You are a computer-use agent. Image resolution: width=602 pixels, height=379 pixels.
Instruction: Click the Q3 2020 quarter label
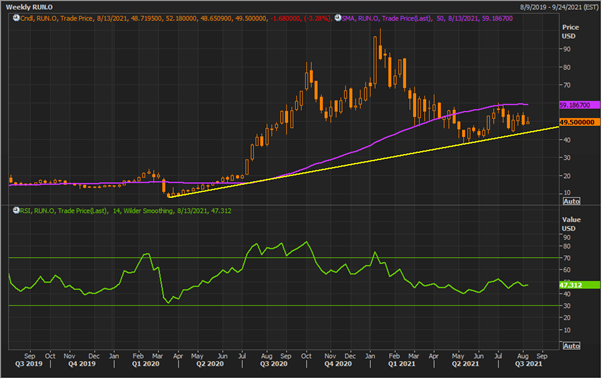tap(273, 364)
